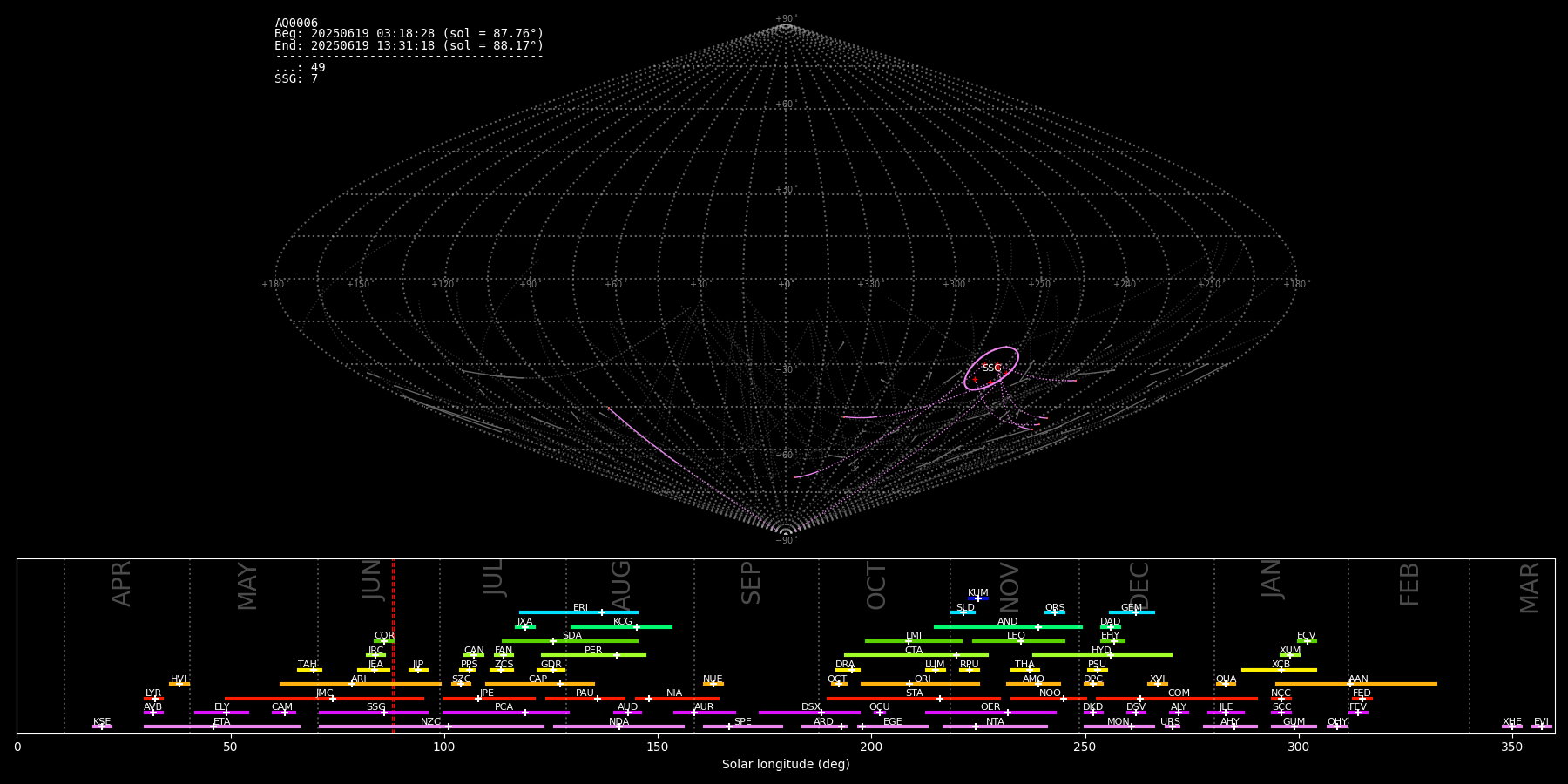Click the ERI shower bar
1568x784 pixels.
(x=578, y=612)
